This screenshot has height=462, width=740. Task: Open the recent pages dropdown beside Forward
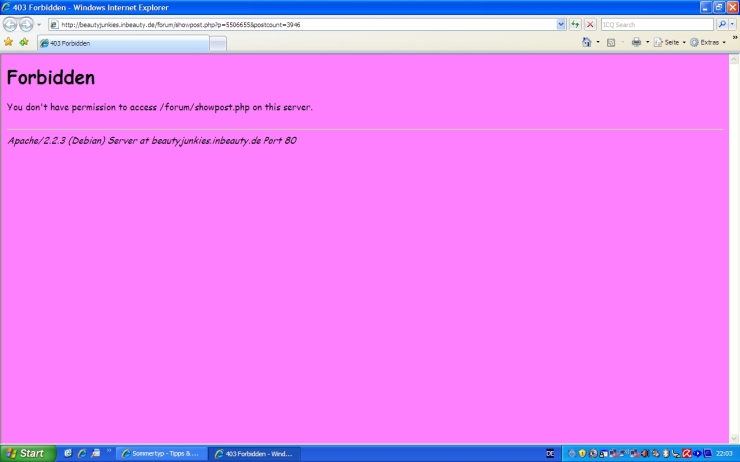pyautogui.click(x=39, y=24)
